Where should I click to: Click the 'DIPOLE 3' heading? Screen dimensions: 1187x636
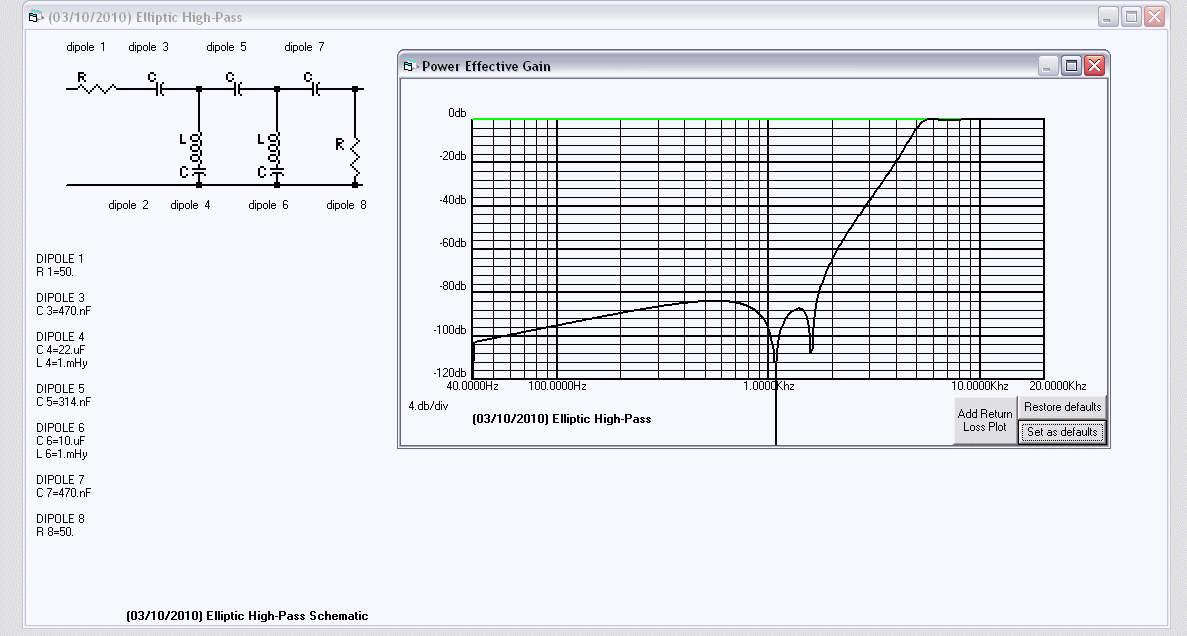[x=61, y=298]
